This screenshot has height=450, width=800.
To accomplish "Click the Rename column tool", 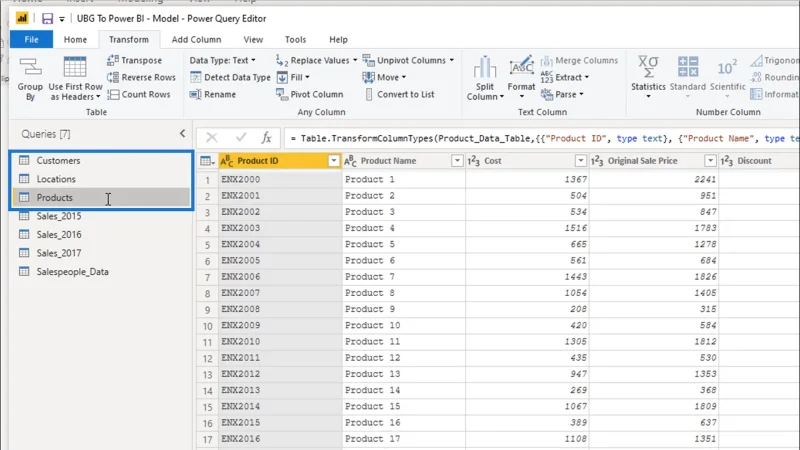I will [x=213, y=94].
